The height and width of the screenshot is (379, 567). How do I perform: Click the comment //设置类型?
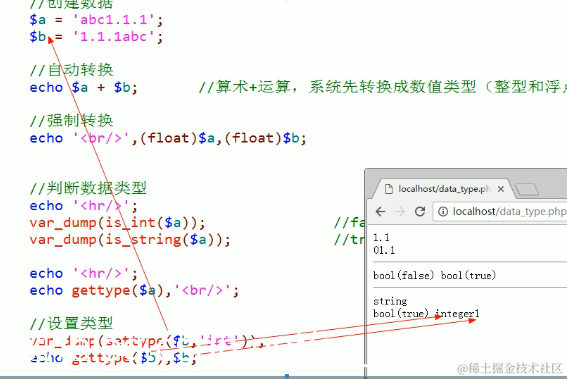71,323
